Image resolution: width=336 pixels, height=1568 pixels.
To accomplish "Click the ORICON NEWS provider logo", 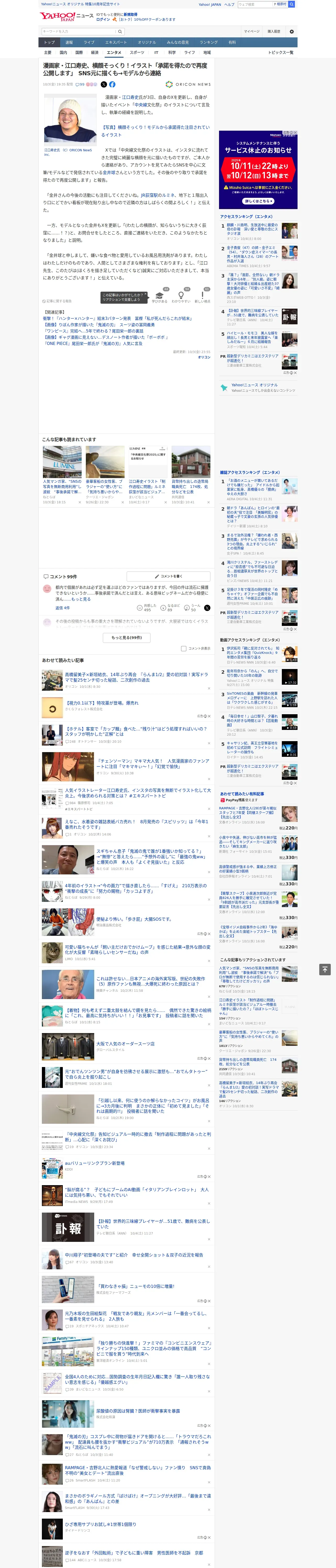I will [x=188, y=85].
